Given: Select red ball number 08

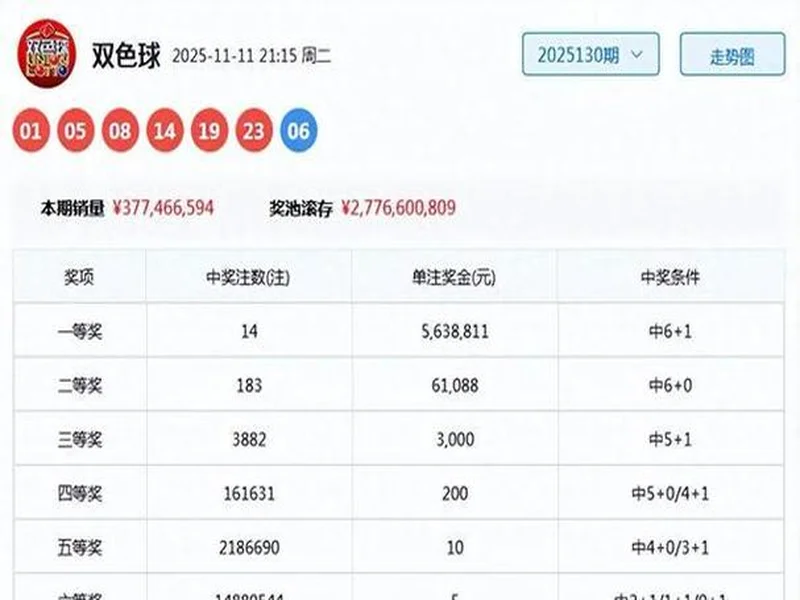Looking at the screenshot, I should pyautogui.click(x=116, y=128).
